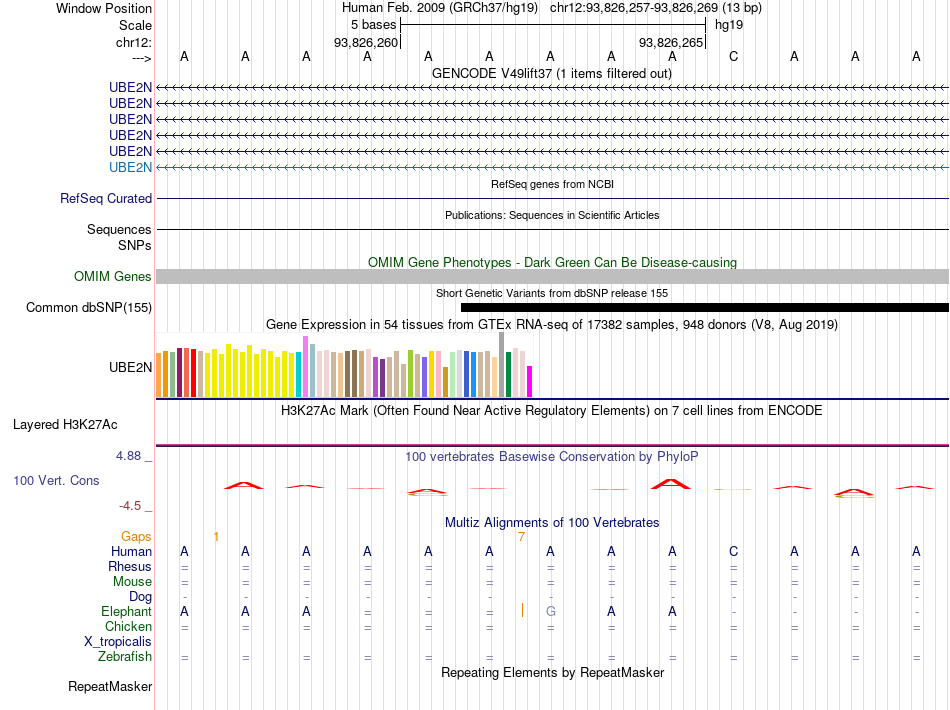Open the Multiz Alignments of 100 Vertebrates title
Screen dimensions: 950x710
(x=552, y=522)
